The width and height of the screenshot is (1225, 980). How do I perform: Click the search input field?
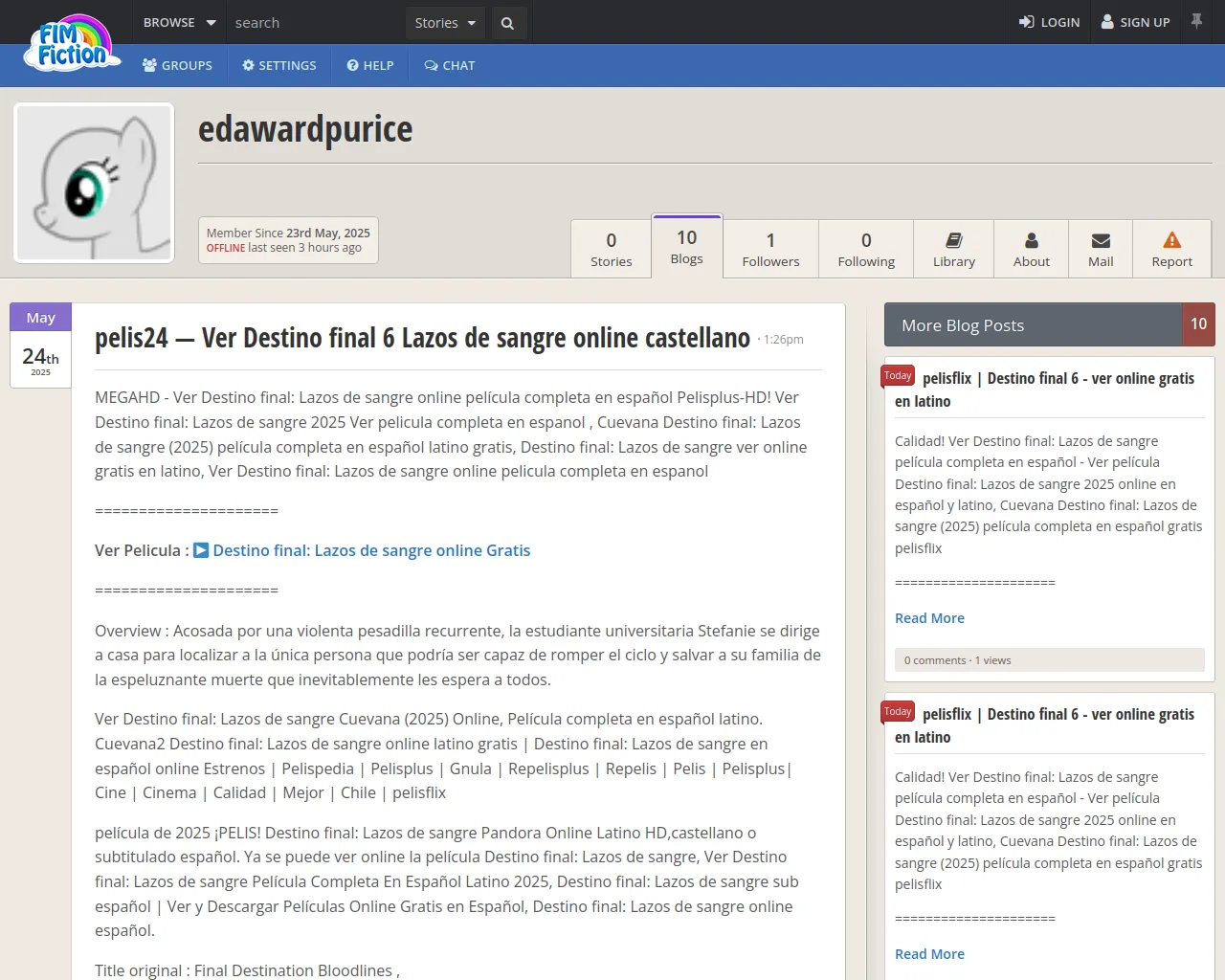coord(316,22)
